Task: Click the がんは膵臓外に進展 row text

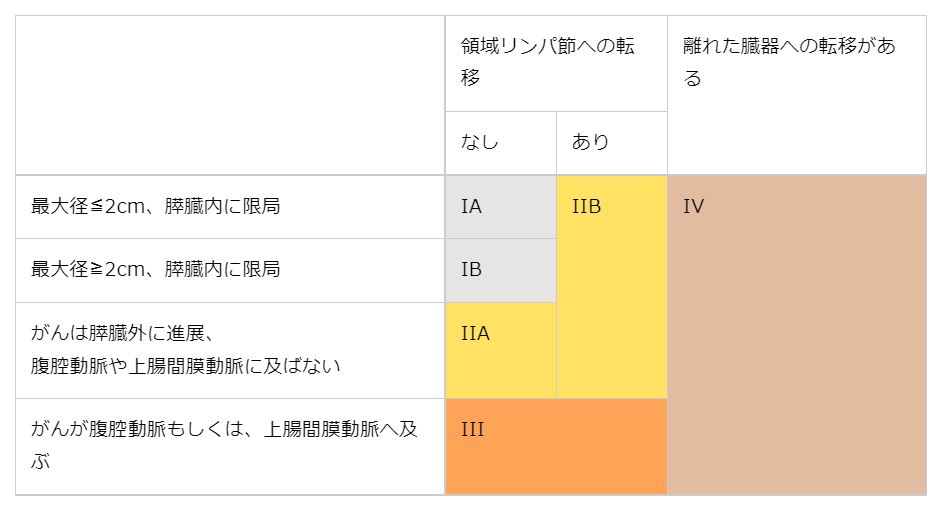Action: [122, 333]
